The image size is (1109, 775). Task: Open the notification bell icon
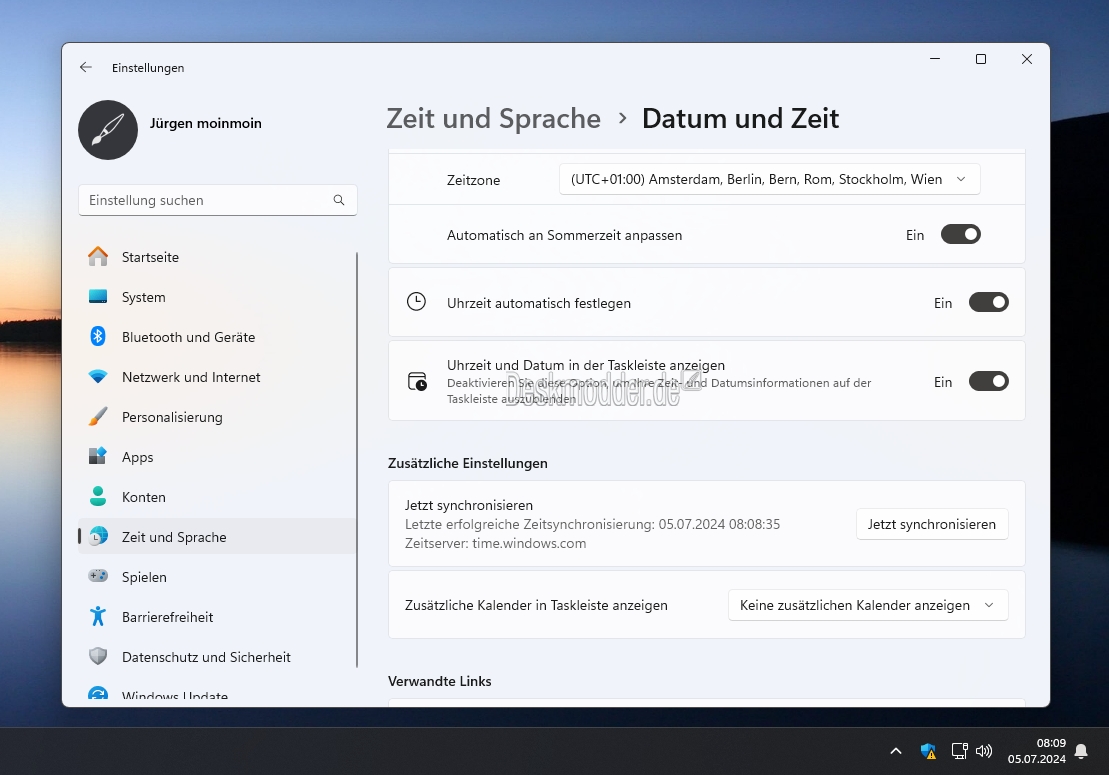click(x=1081, y=751)
